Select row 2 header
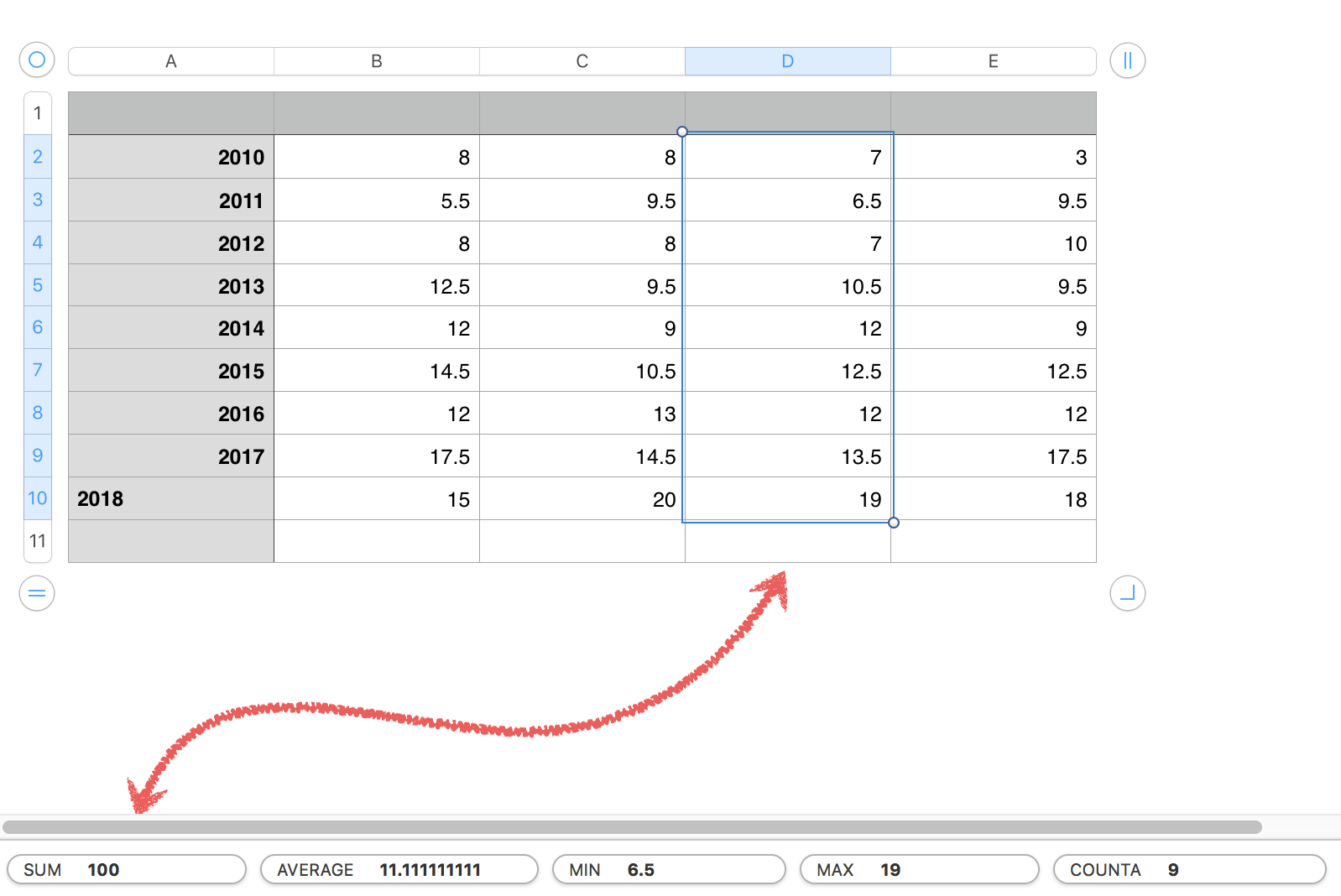 (38, 157)
